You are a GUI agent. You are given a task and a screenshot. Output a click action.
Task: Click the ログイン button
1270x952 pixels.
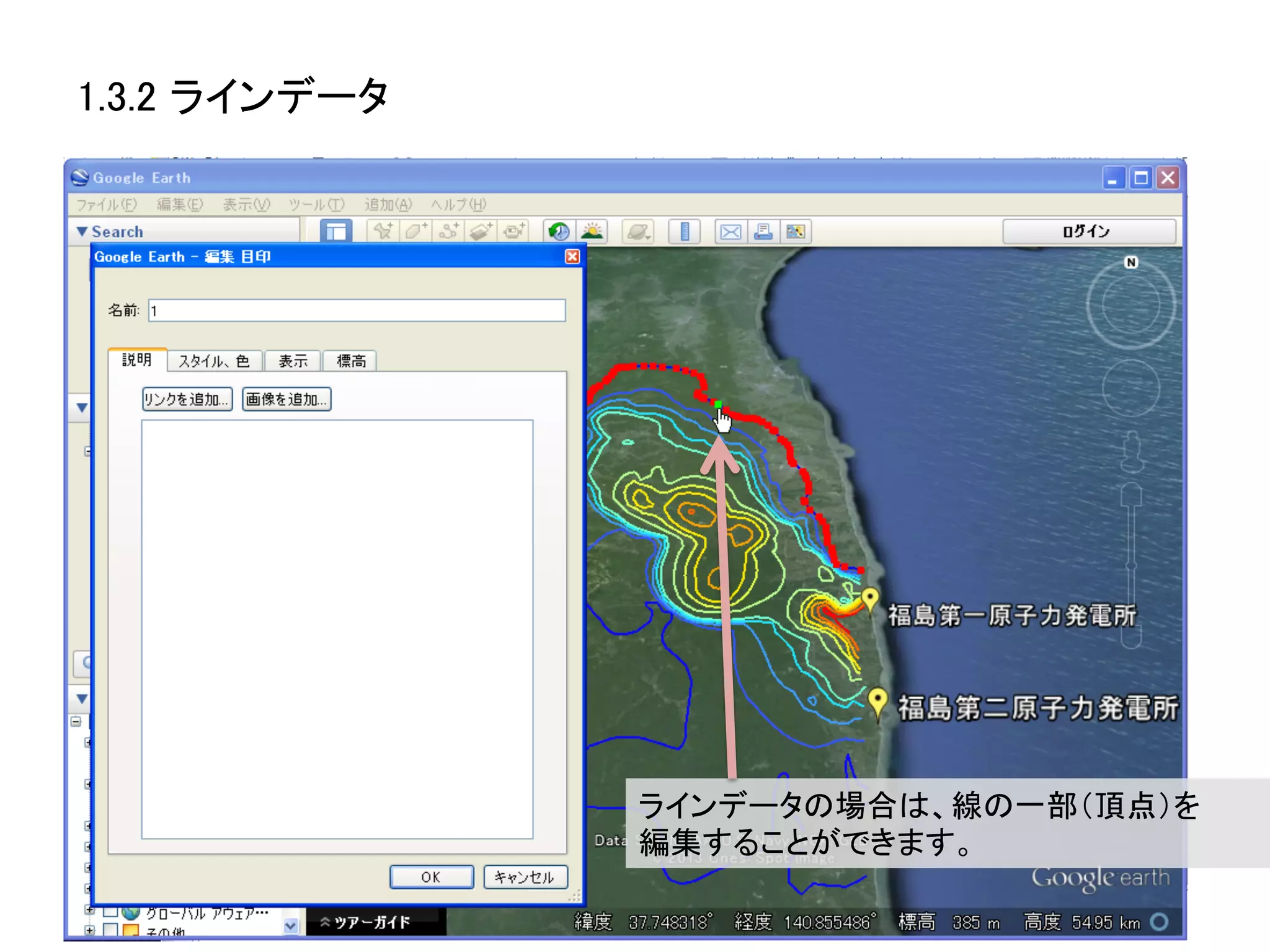click(x=1088, y=231)
